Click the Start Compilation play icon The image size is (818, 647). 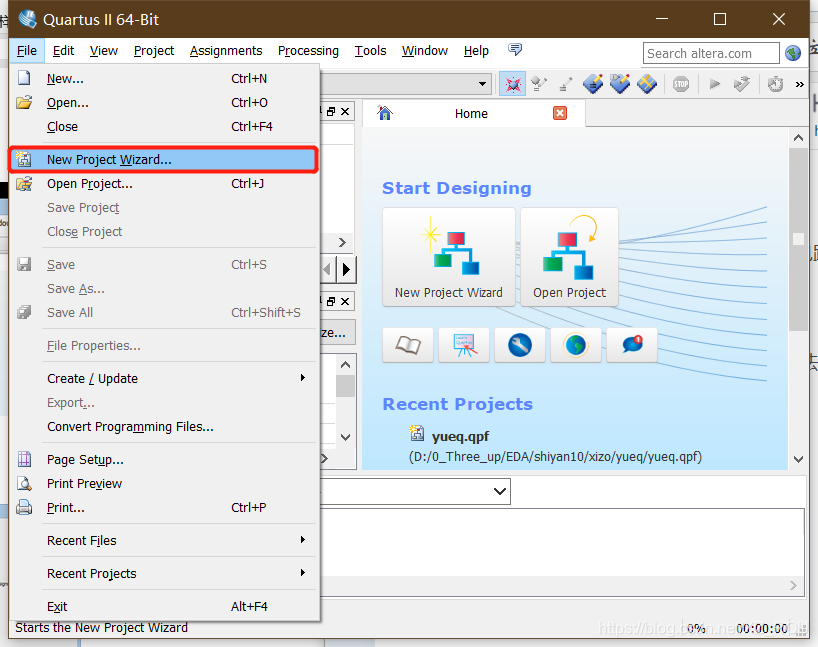coord(715,83)
